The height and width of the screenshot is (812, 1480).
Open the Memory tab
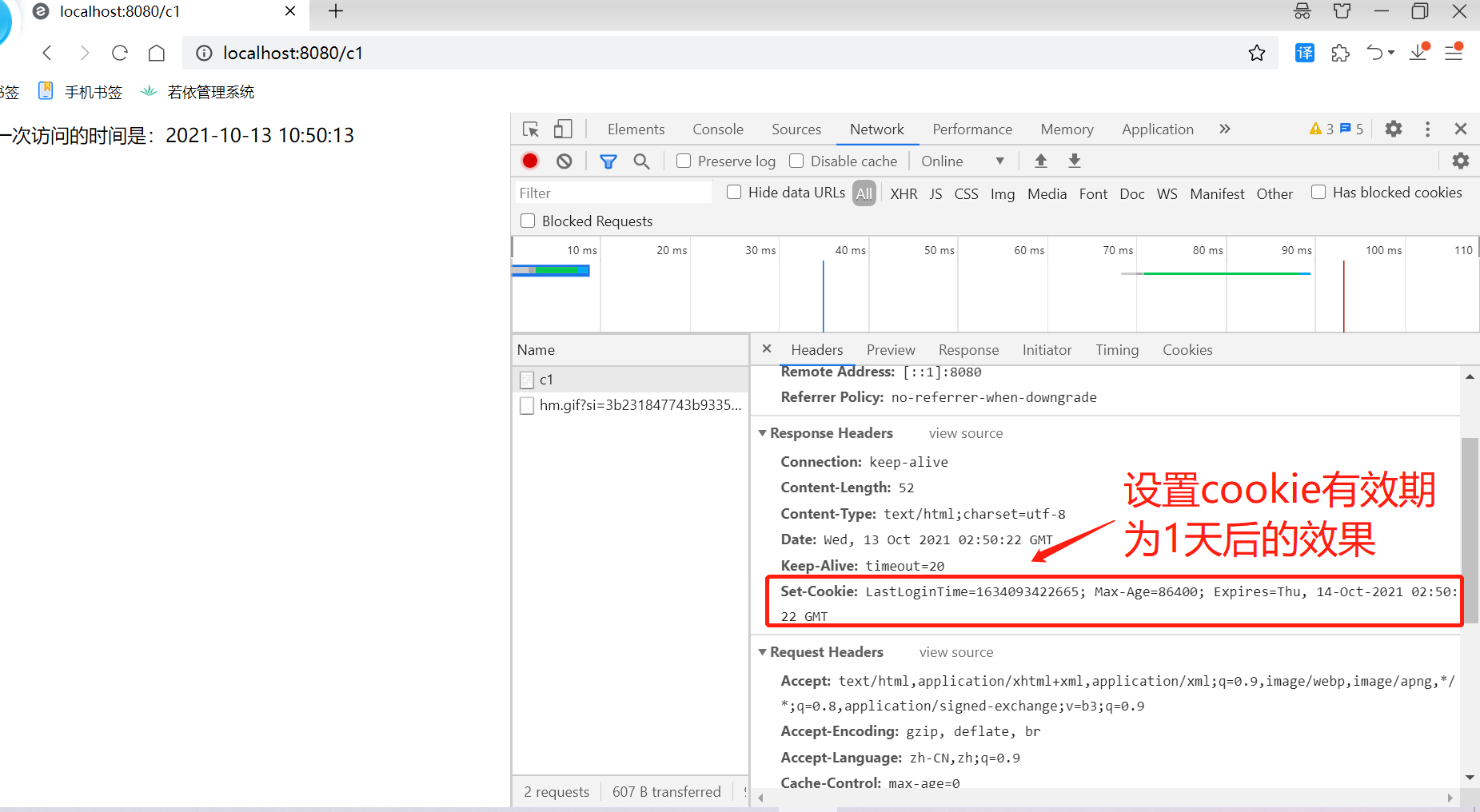click(x=1067, y=129)
